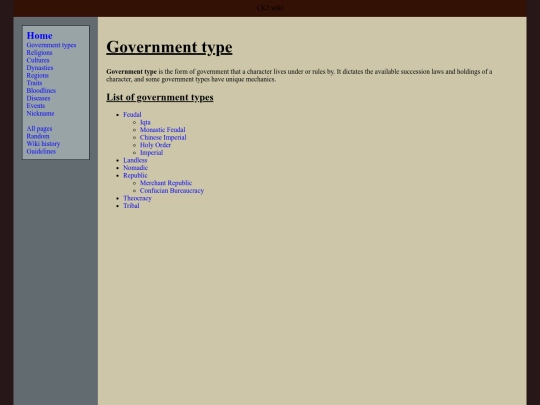Go to Government types in sidebar
540x405 pixels.
click(51, 45)
